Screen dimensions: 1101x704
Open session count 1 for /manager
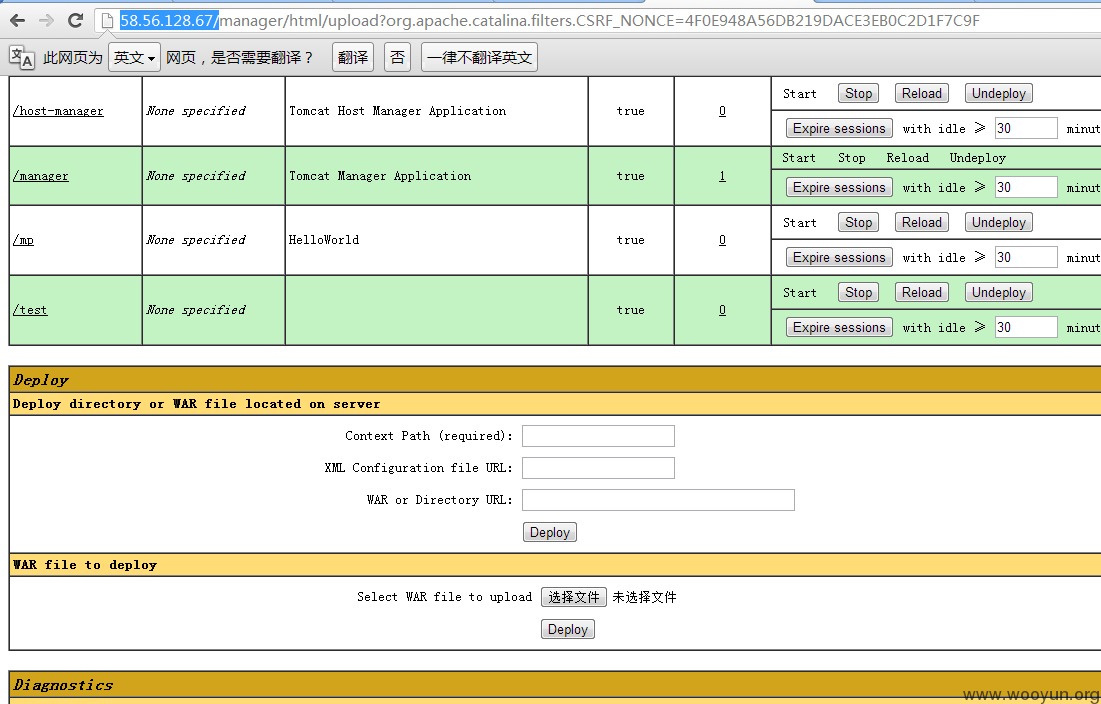722,176
